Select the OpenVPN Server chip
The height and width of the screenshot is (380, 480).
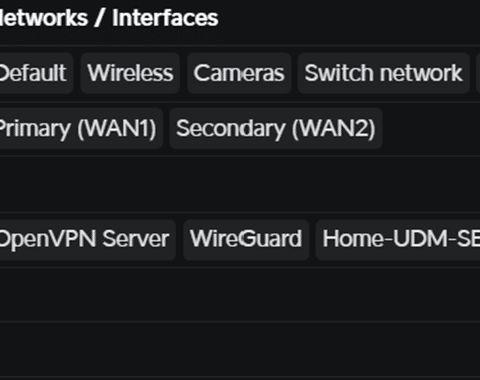click(x=87, y=239)
